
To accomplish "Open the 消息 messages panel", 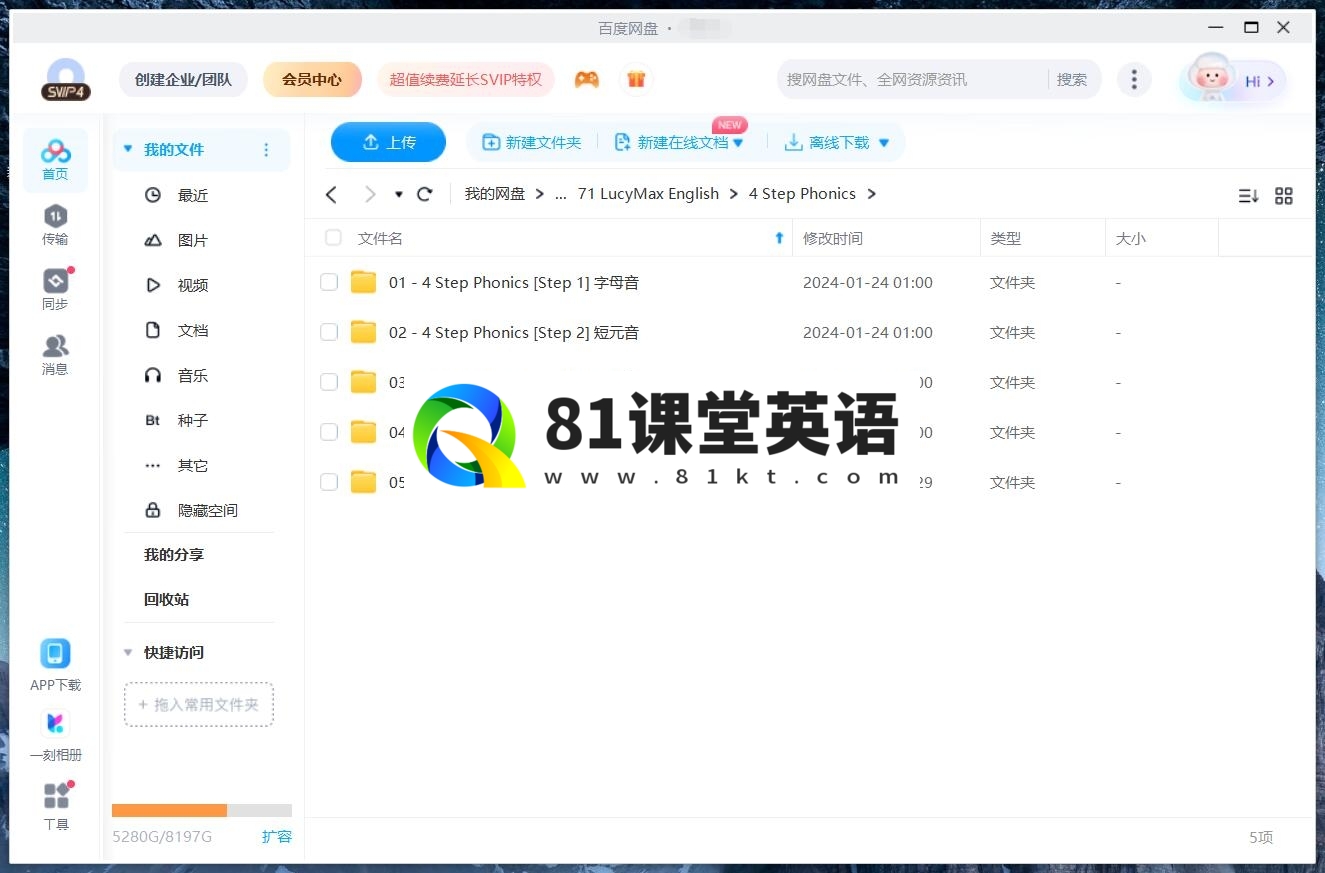I will tap(55, 355).
